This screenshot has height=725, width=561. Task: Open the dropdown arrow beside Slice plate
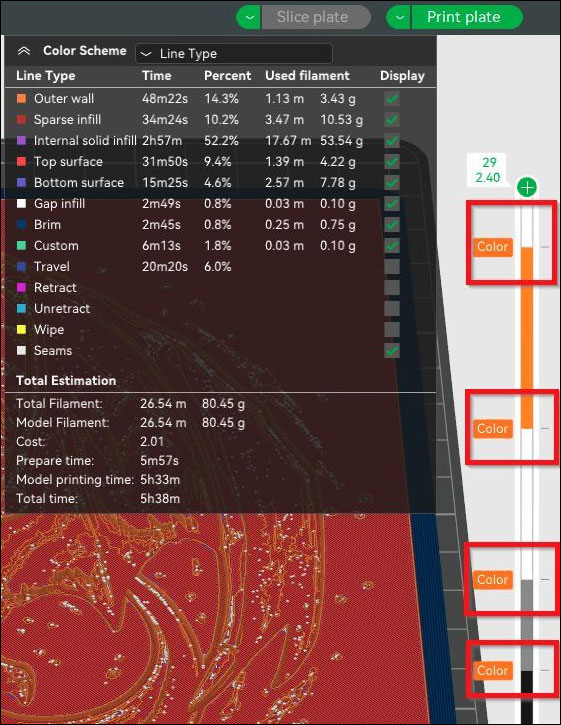coord(249,18)
